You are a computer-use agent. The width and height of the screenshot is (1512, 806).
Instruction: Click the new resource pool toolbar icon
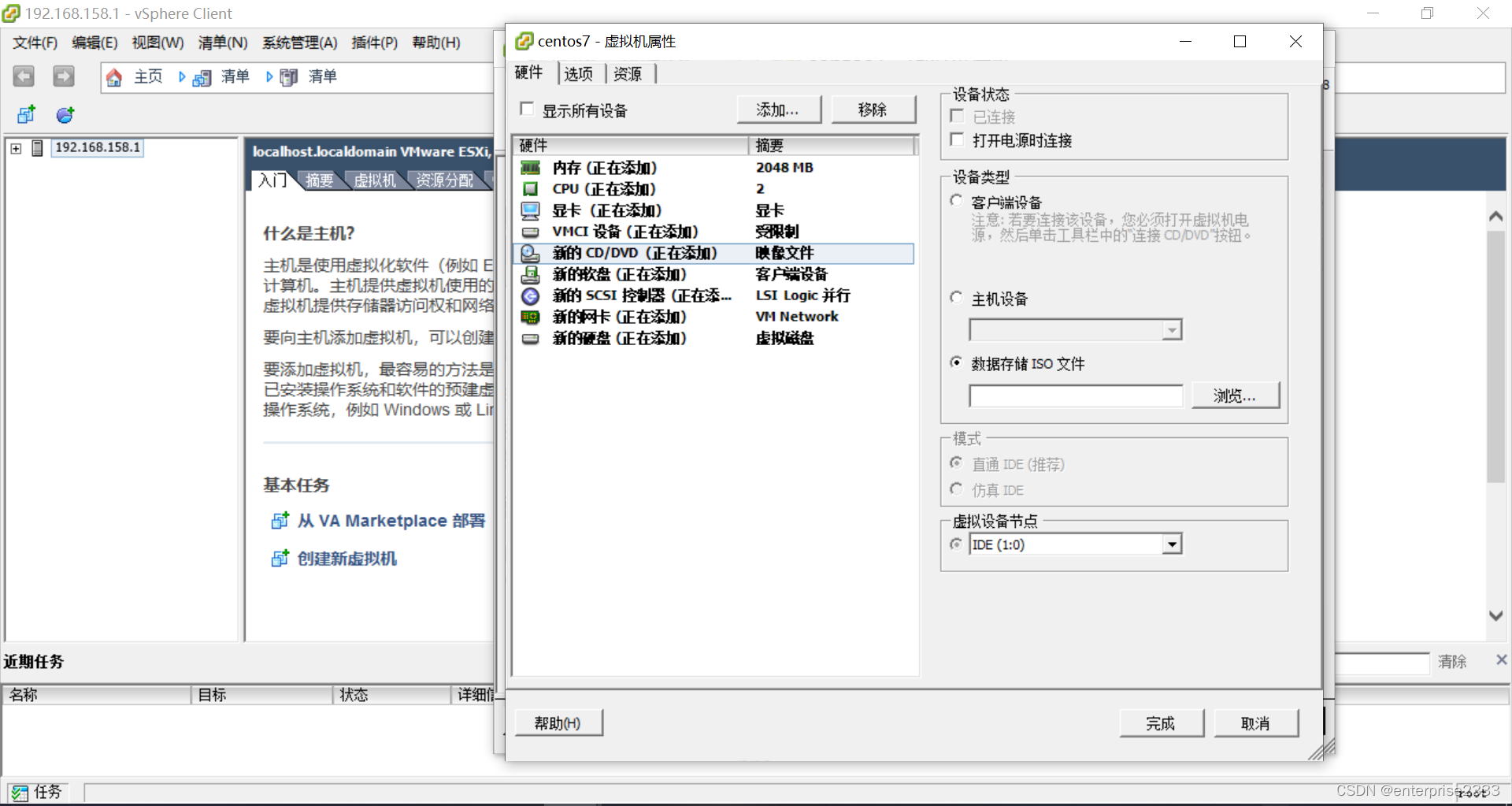[x=65, y=115]
